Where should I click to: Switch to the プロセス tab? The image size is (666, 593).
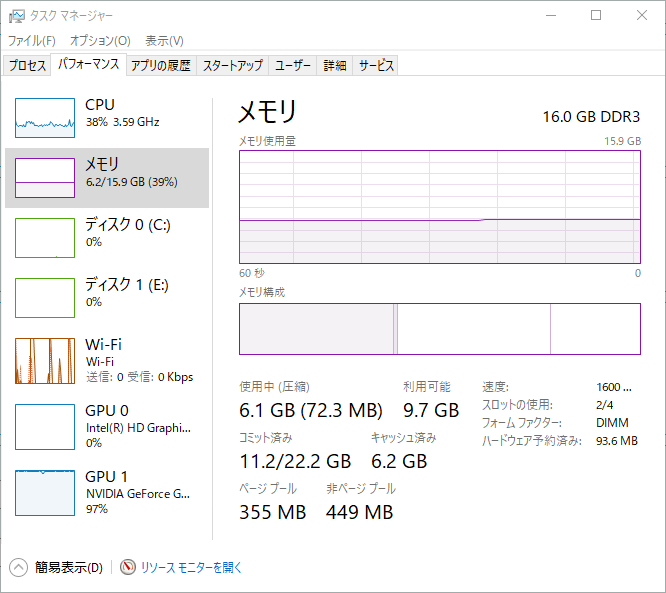pos(27,66)
